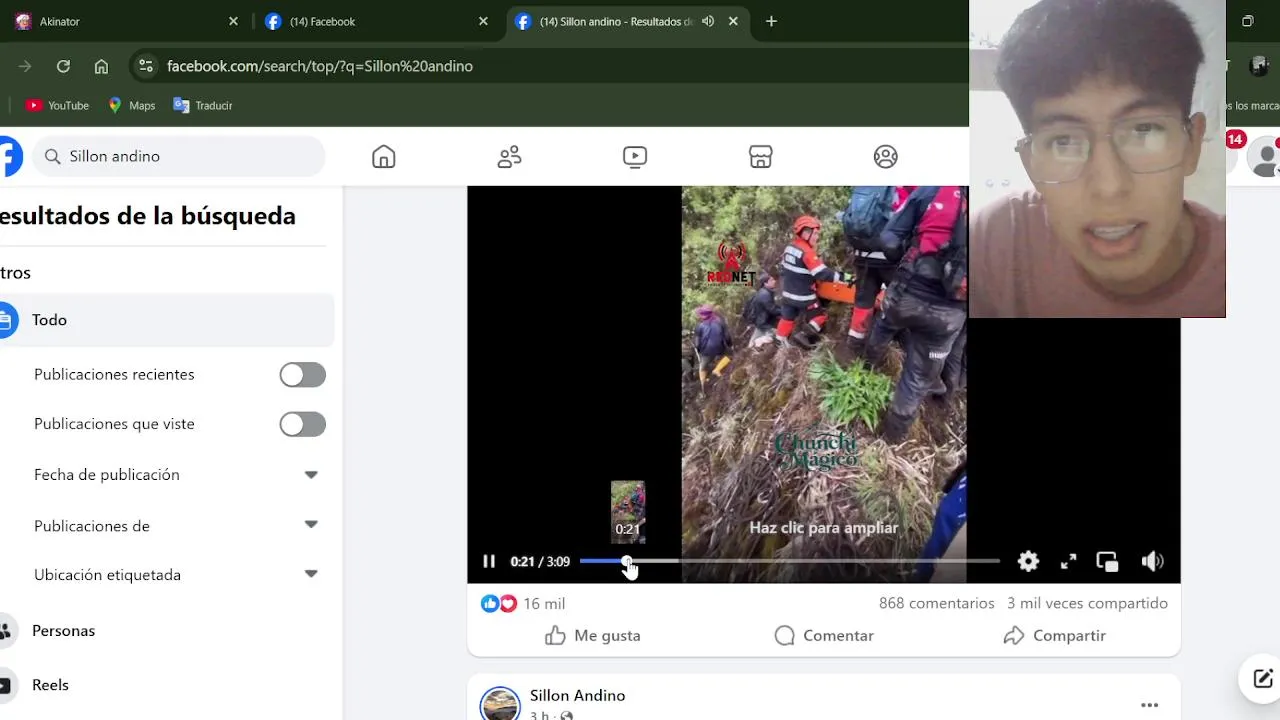Viewport: 1280px width, 720px height.
Task: Mute audio on Sillon andino tab
Action: pos(708,22)
